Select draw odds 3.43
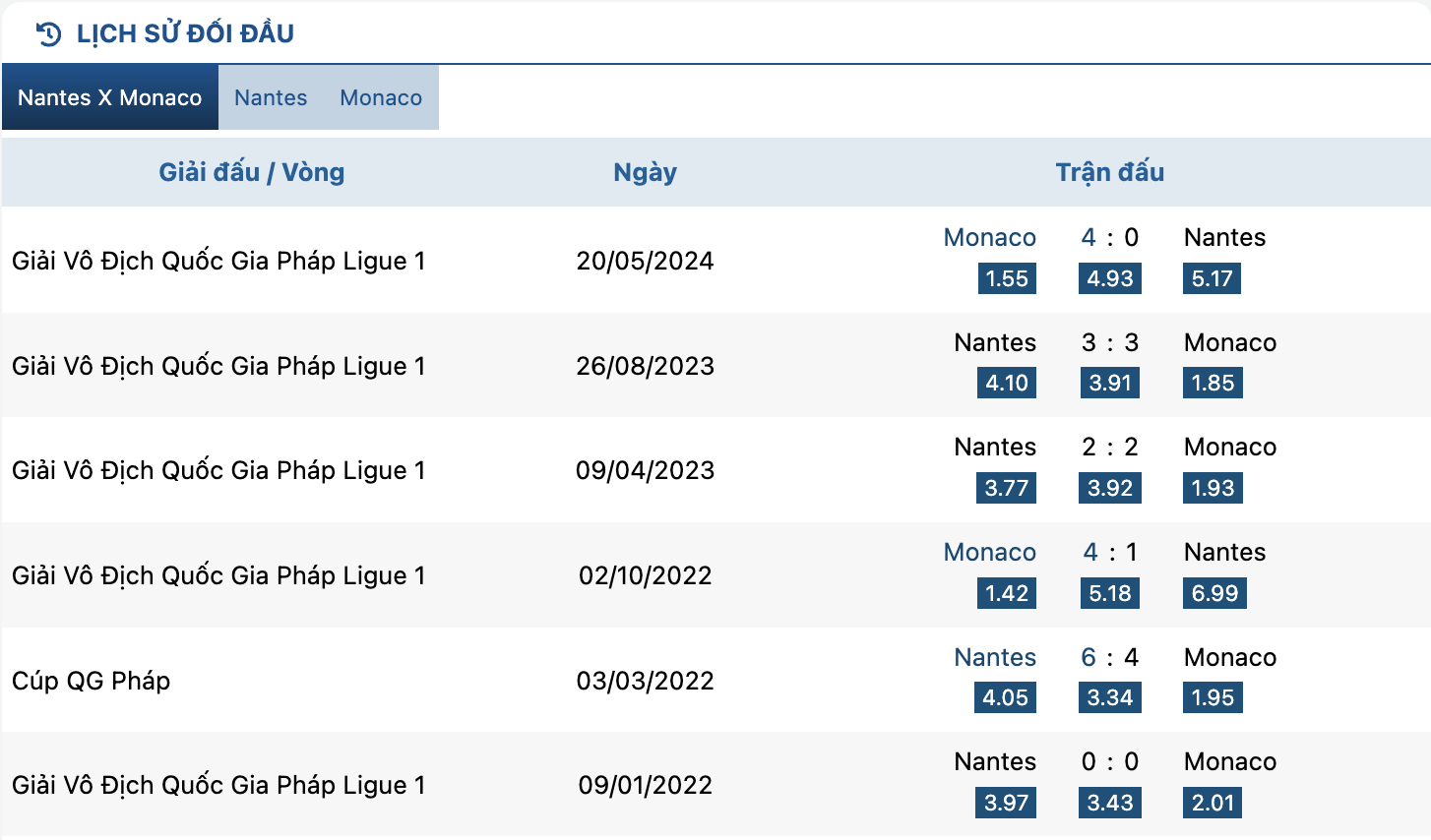 click(x=1110, y=803)
